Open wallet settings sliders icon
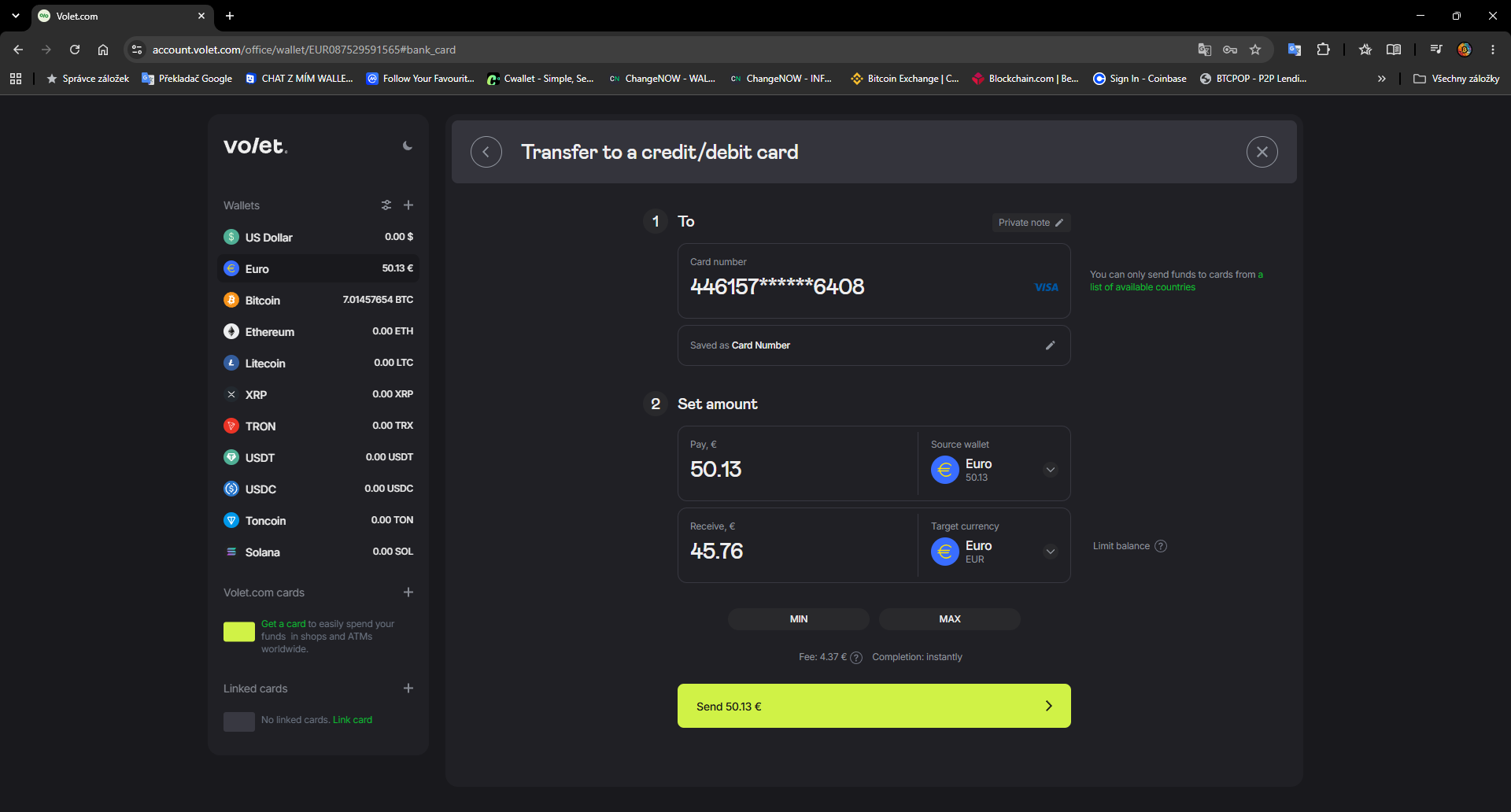This screenshot has height=812, width=1511. (386, 205)
